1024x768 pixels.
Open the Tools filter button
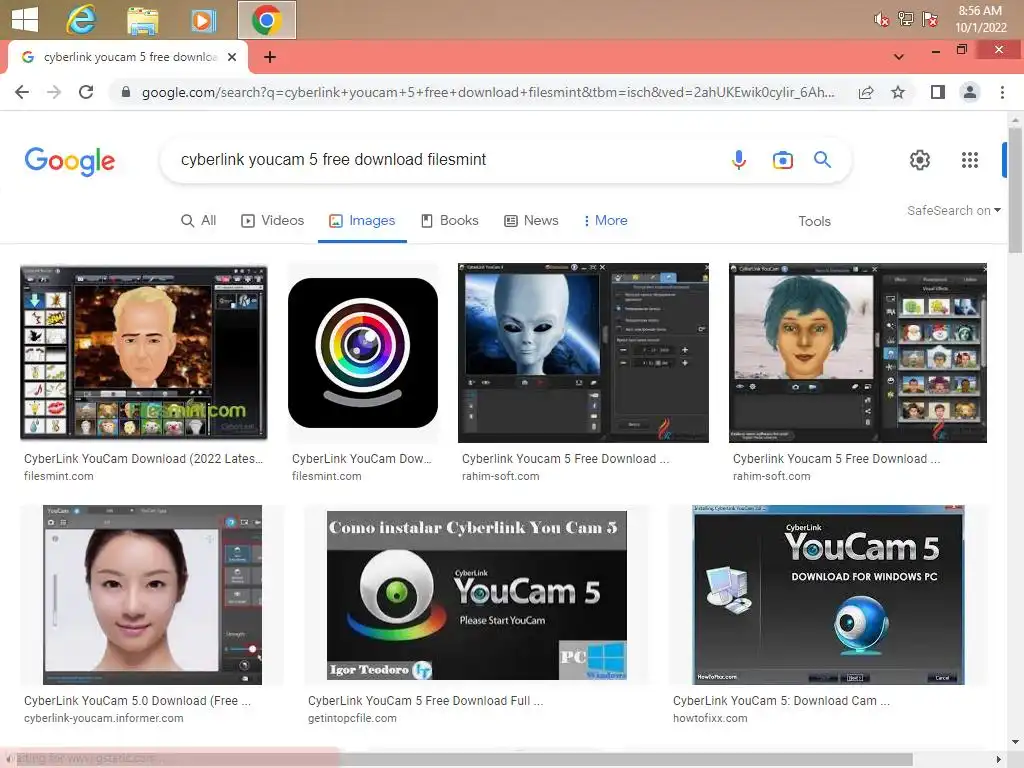[814, 221]
